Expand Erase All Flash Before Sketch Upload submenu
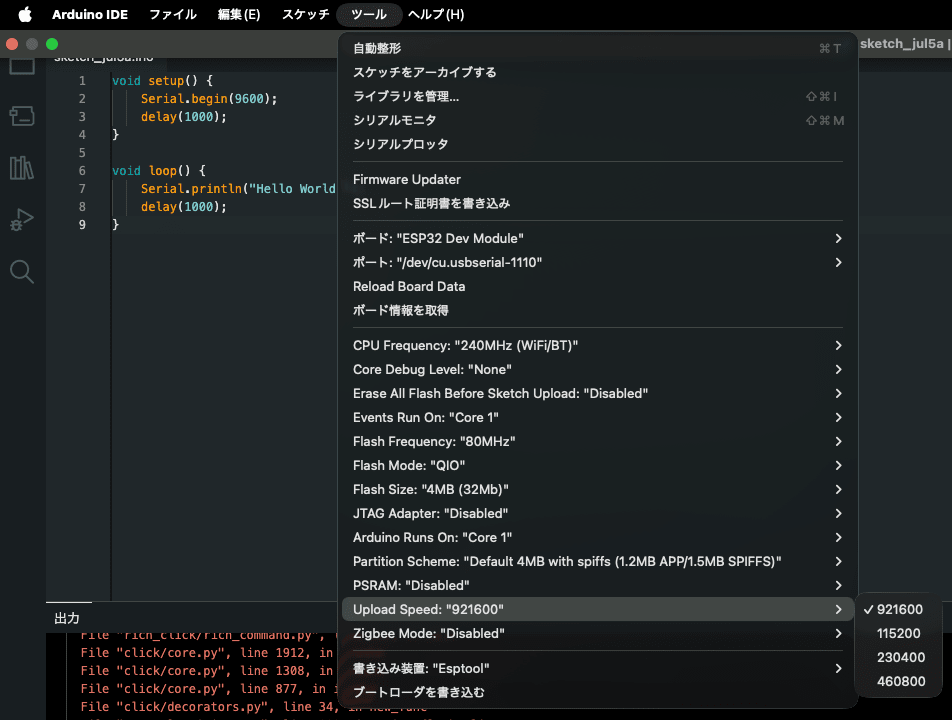This screenshot has width=952, height=720. 598,393
